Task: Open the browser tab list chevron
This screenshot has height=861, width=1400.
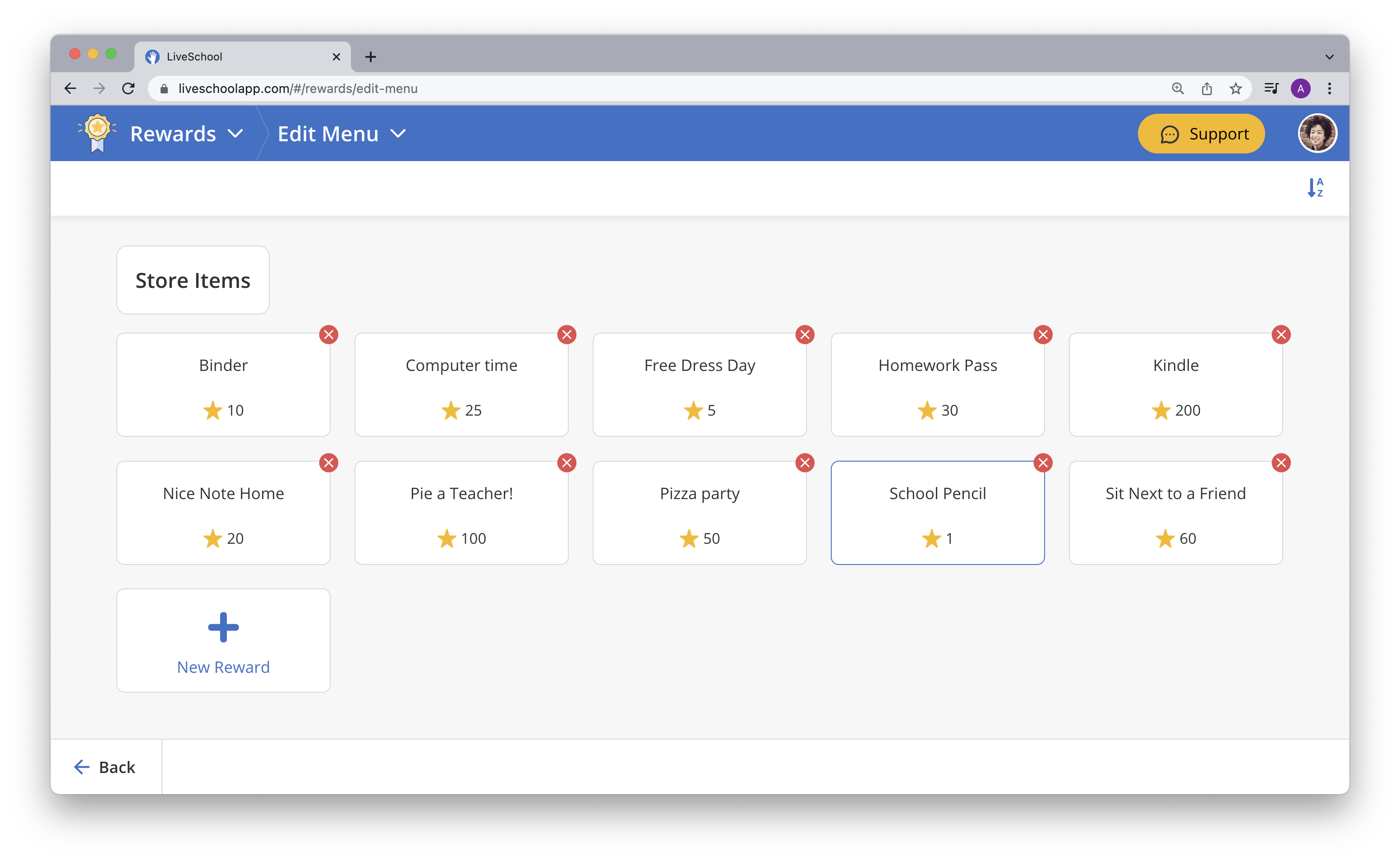Action: coord(1330,56)
